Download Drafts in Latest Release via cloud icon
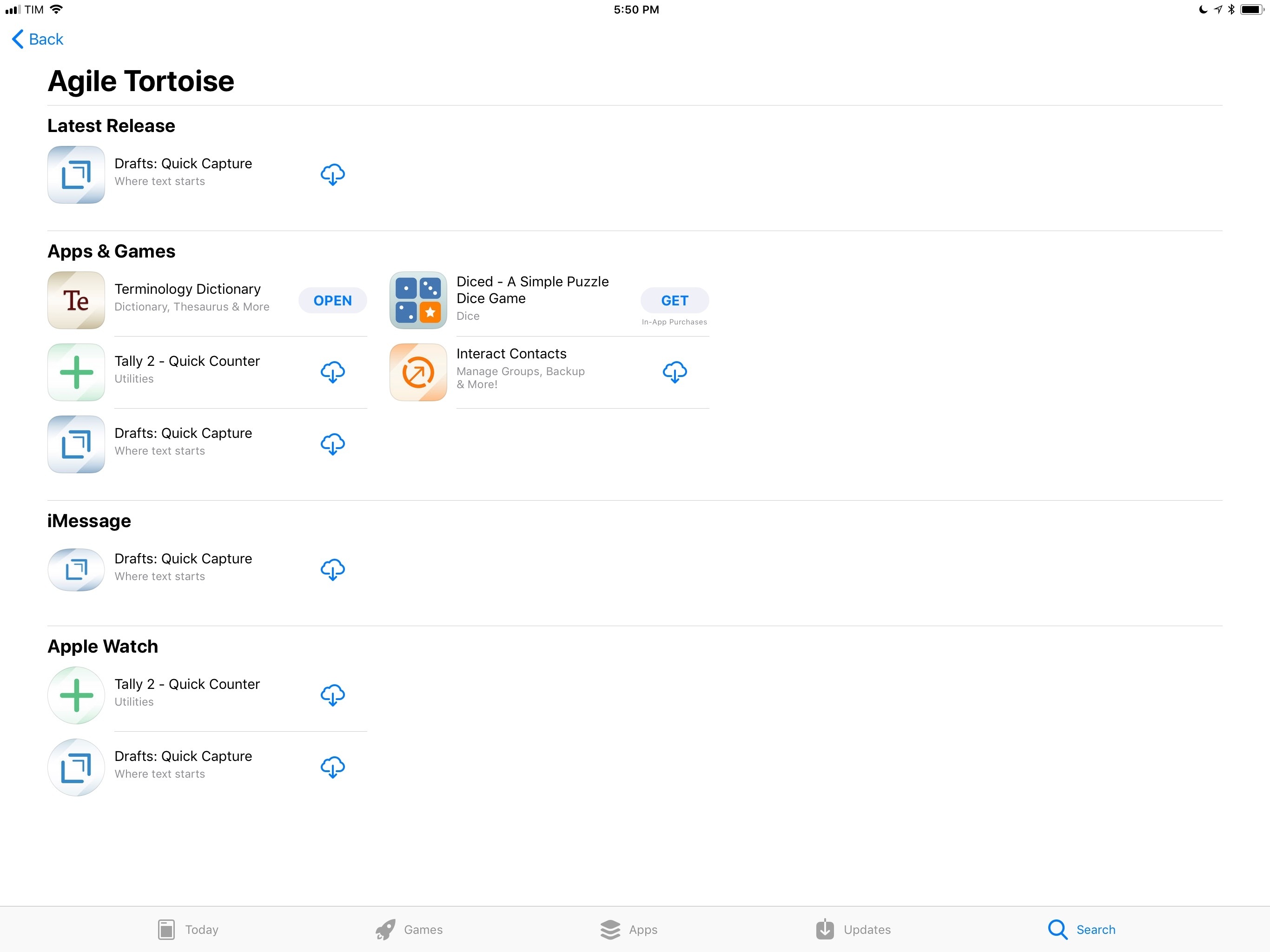The width and height of the screenshot is (1270, 952). pos(332,175)
